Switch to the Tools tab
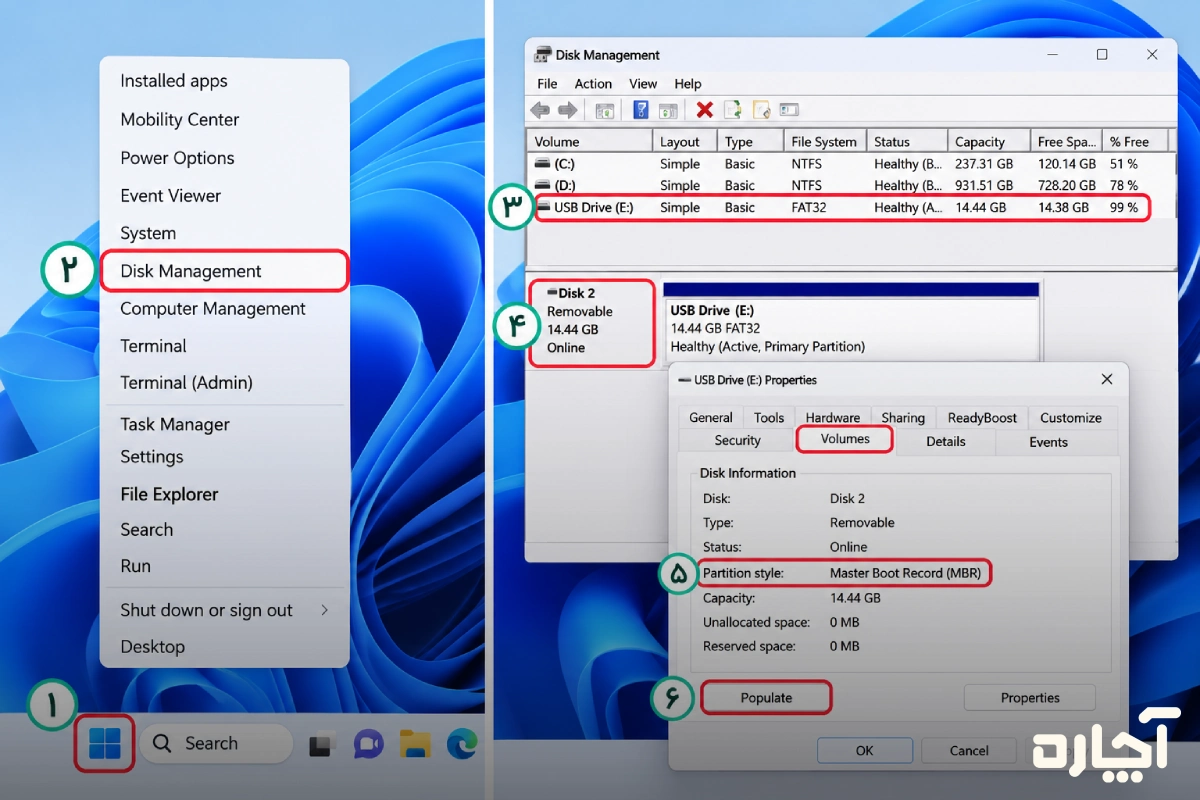 [x=769, y=418]
